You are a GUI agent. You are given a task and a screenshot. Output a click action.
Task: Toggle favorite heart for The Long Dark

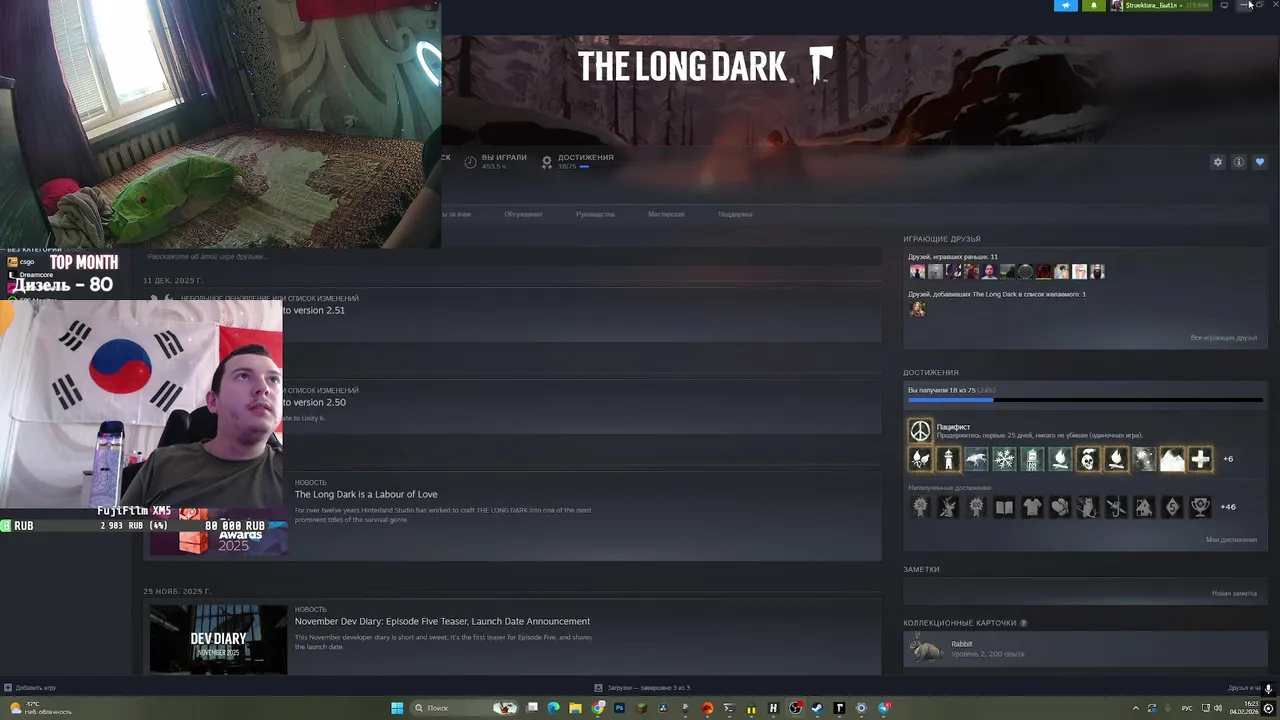click(1259, 162)
